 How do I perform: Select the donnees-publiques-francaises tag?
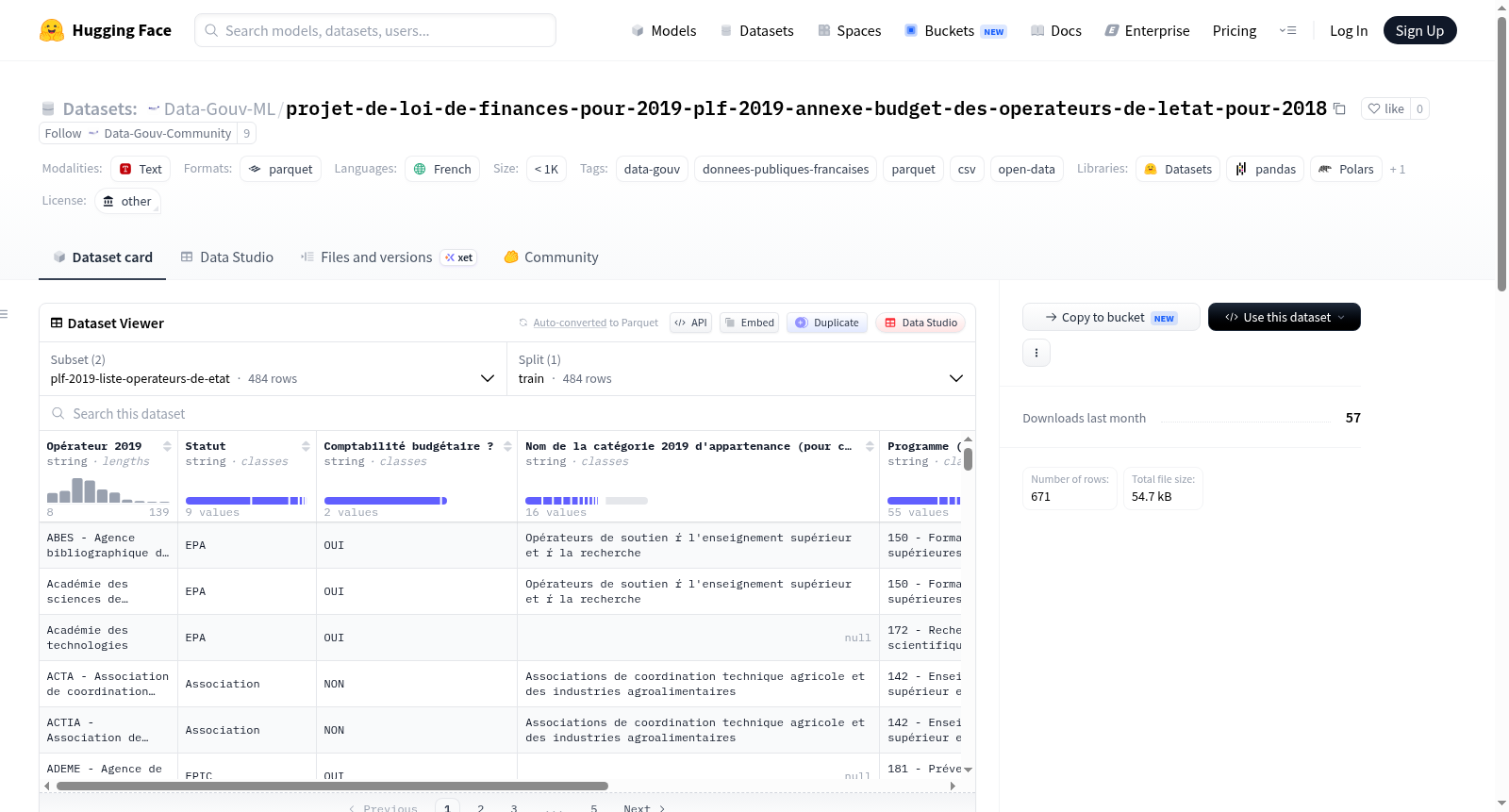pyautogui.click(x=786, y=169)
